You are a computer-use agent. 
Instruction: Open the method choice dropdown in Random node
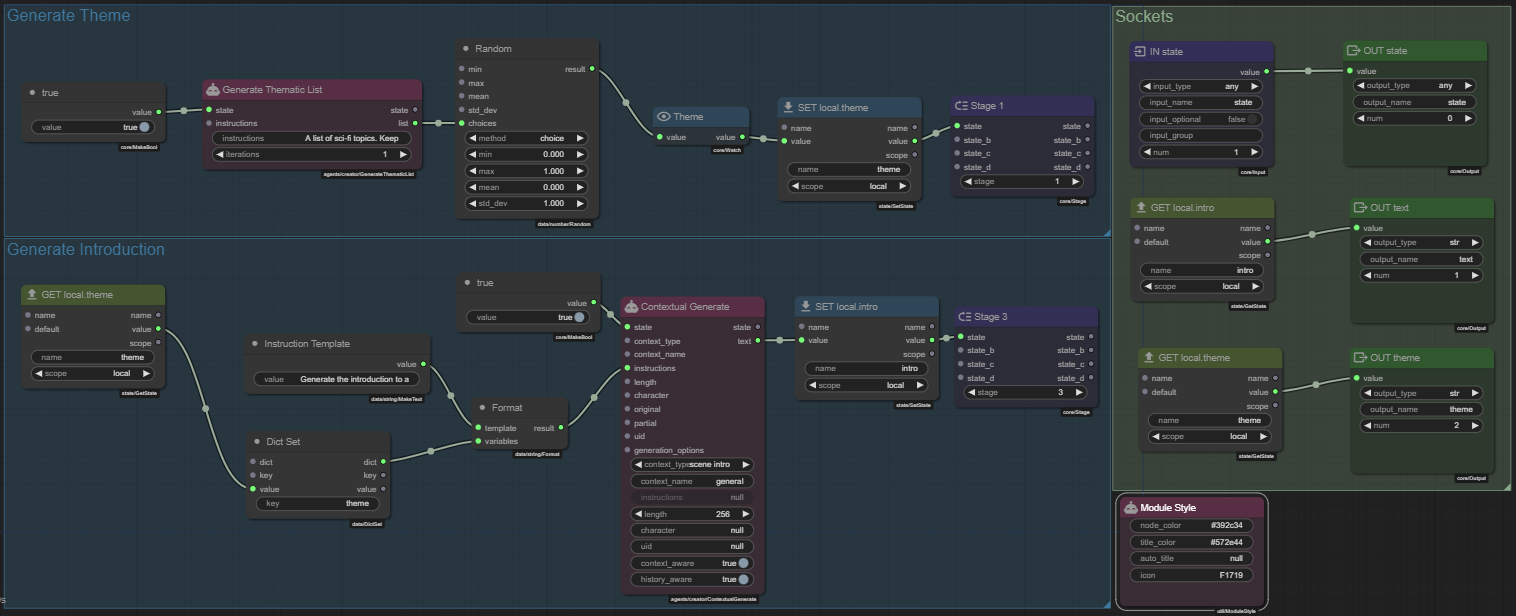[526, 138]
